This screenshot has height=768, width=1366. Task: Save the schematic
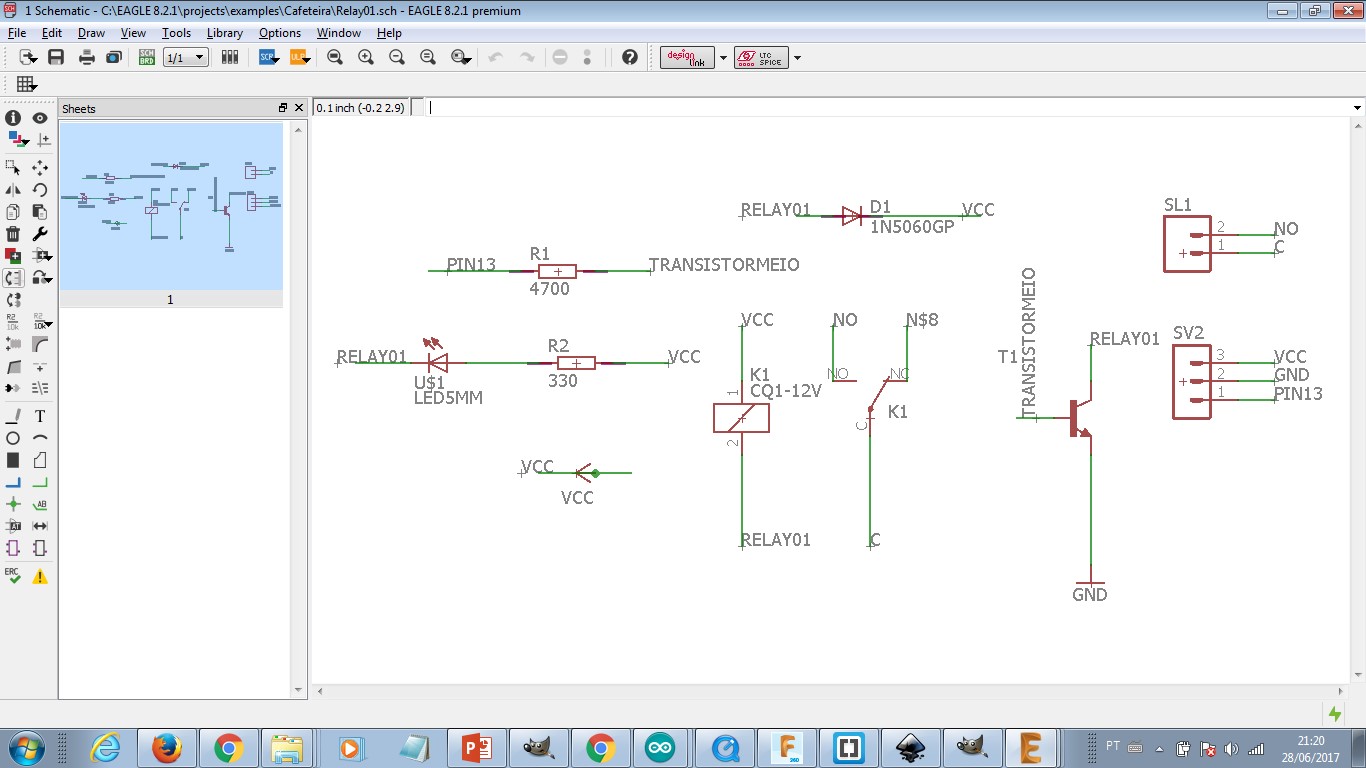pyautogui.click(x=56, y=57)
